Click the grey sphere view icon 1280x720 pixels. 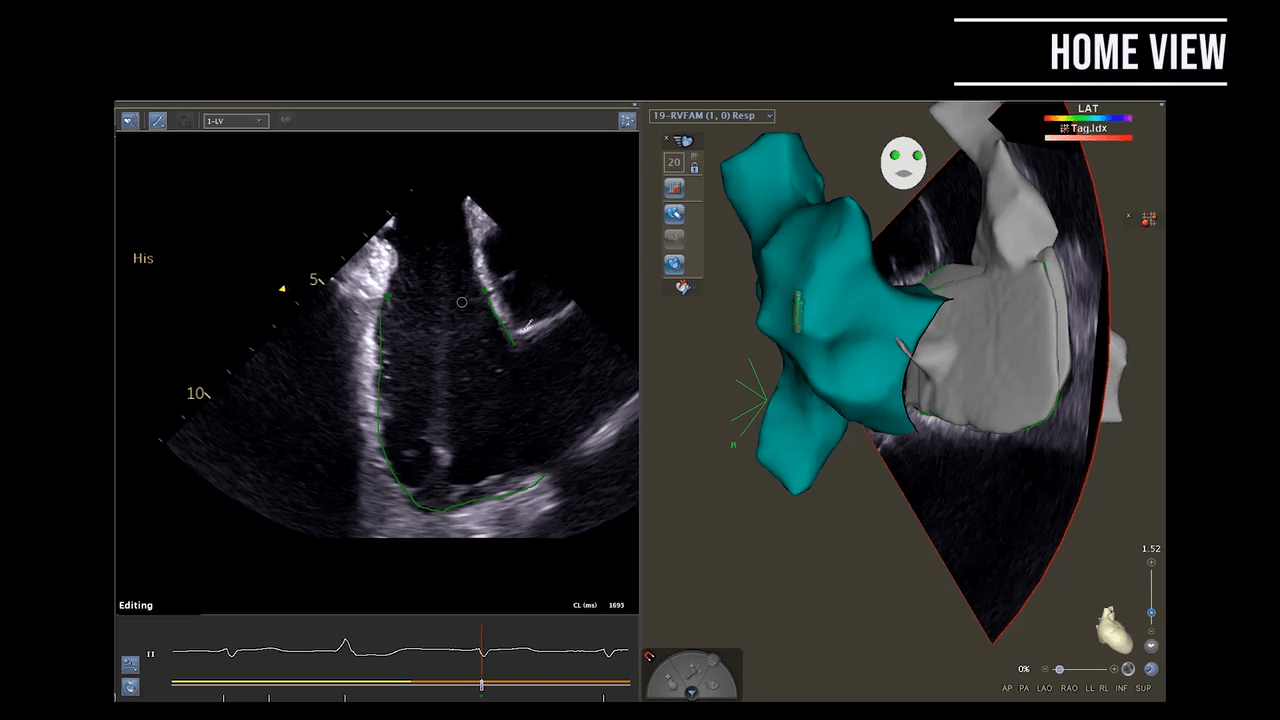(x=1129, y=669)
